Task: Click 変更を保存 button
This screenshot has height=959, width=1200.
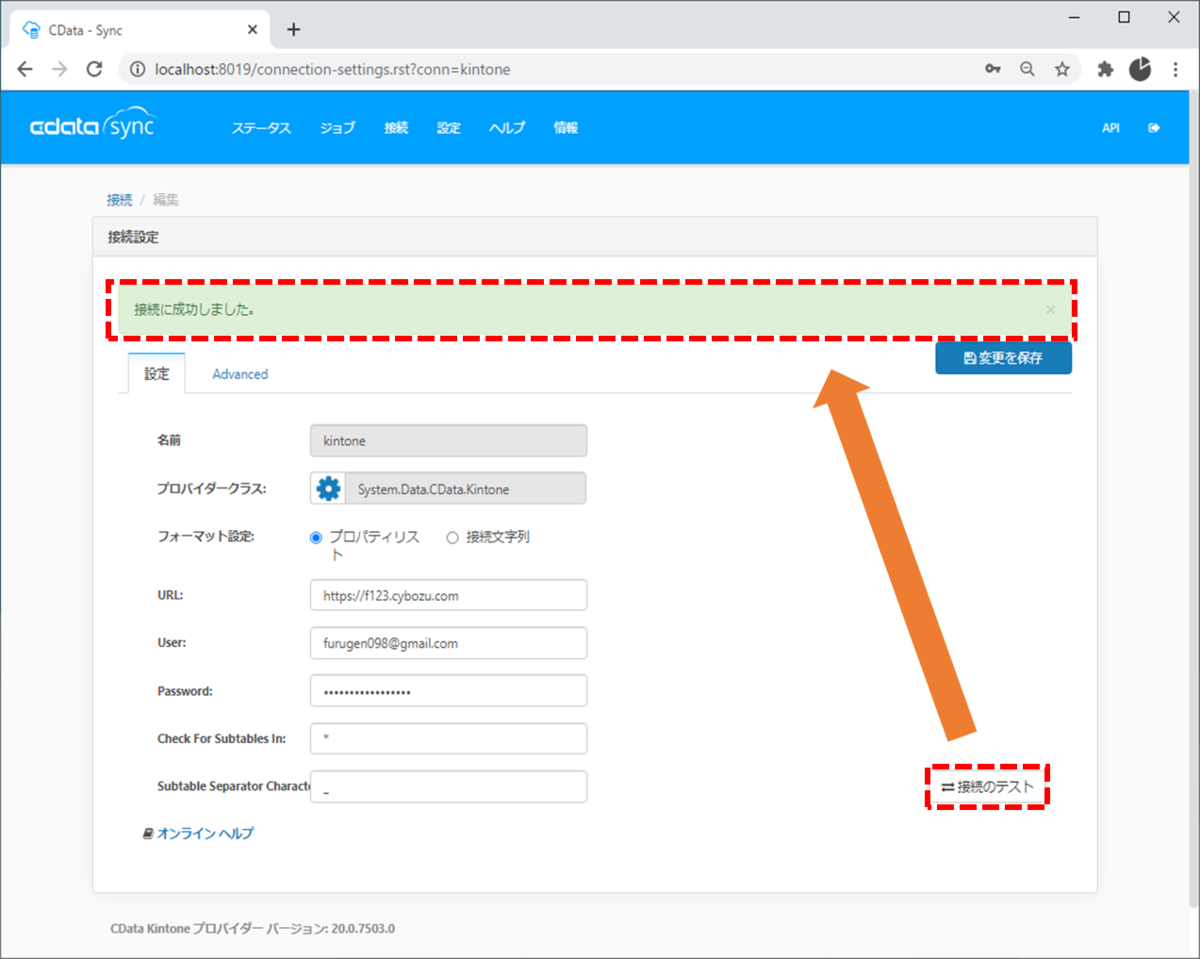Action: pyautogui.click(x=1003, y=358)
